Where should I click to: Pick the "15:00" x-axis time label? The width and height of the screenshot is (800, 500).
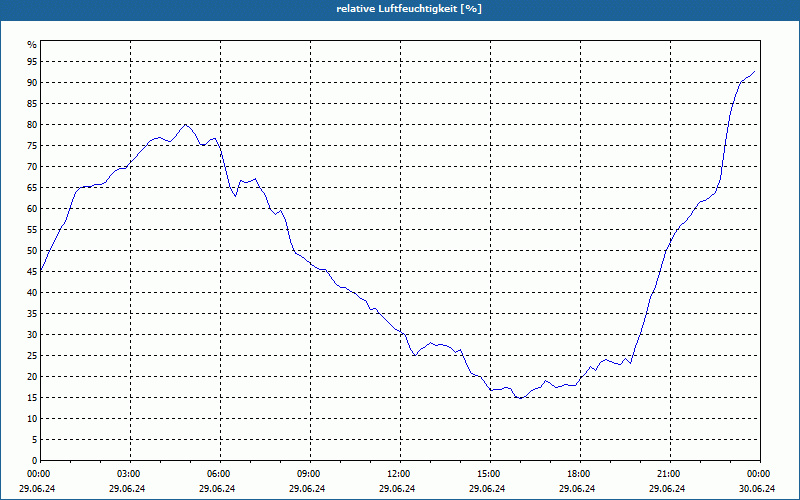pos(488,474)
